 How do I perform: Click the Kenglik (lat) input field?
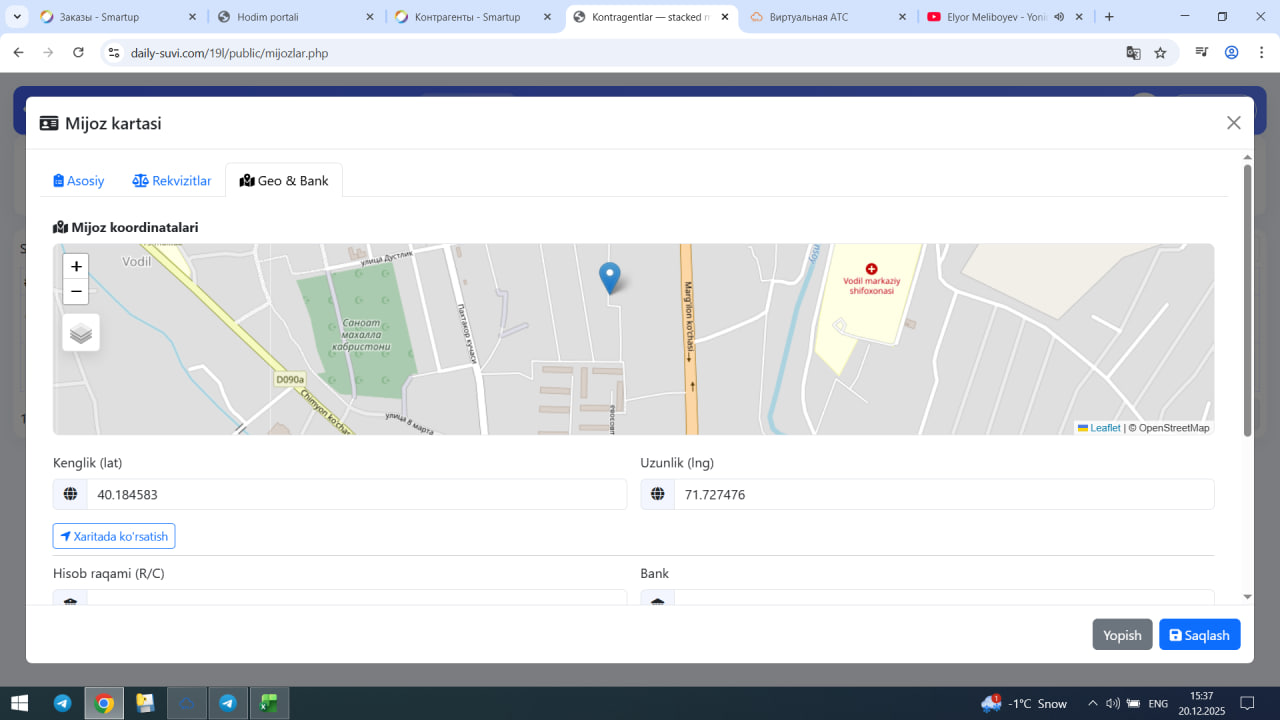(x=355, y=494)
